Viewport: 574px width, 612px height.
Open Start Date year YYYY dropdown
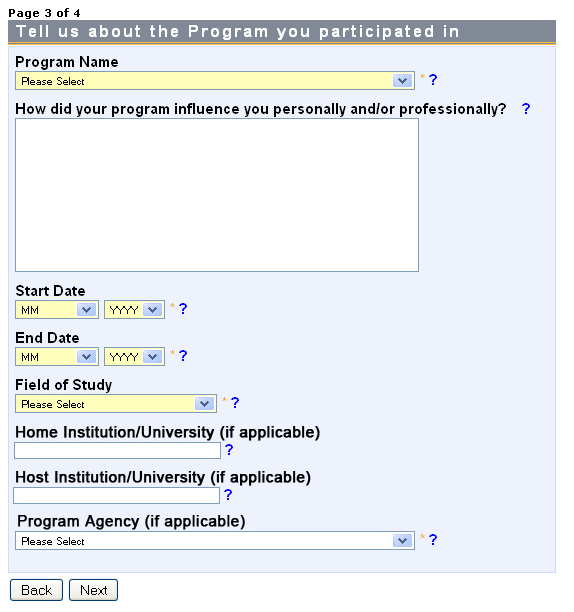(135, 310)
